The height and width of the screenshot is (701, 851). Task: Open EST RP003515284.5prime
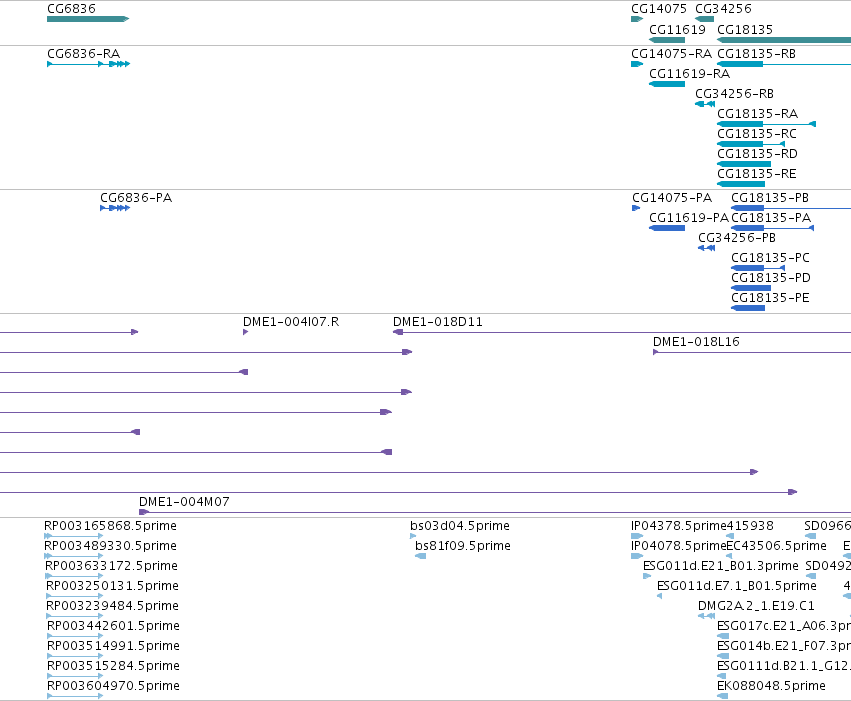pyautogui.click(x=113, y=666)
